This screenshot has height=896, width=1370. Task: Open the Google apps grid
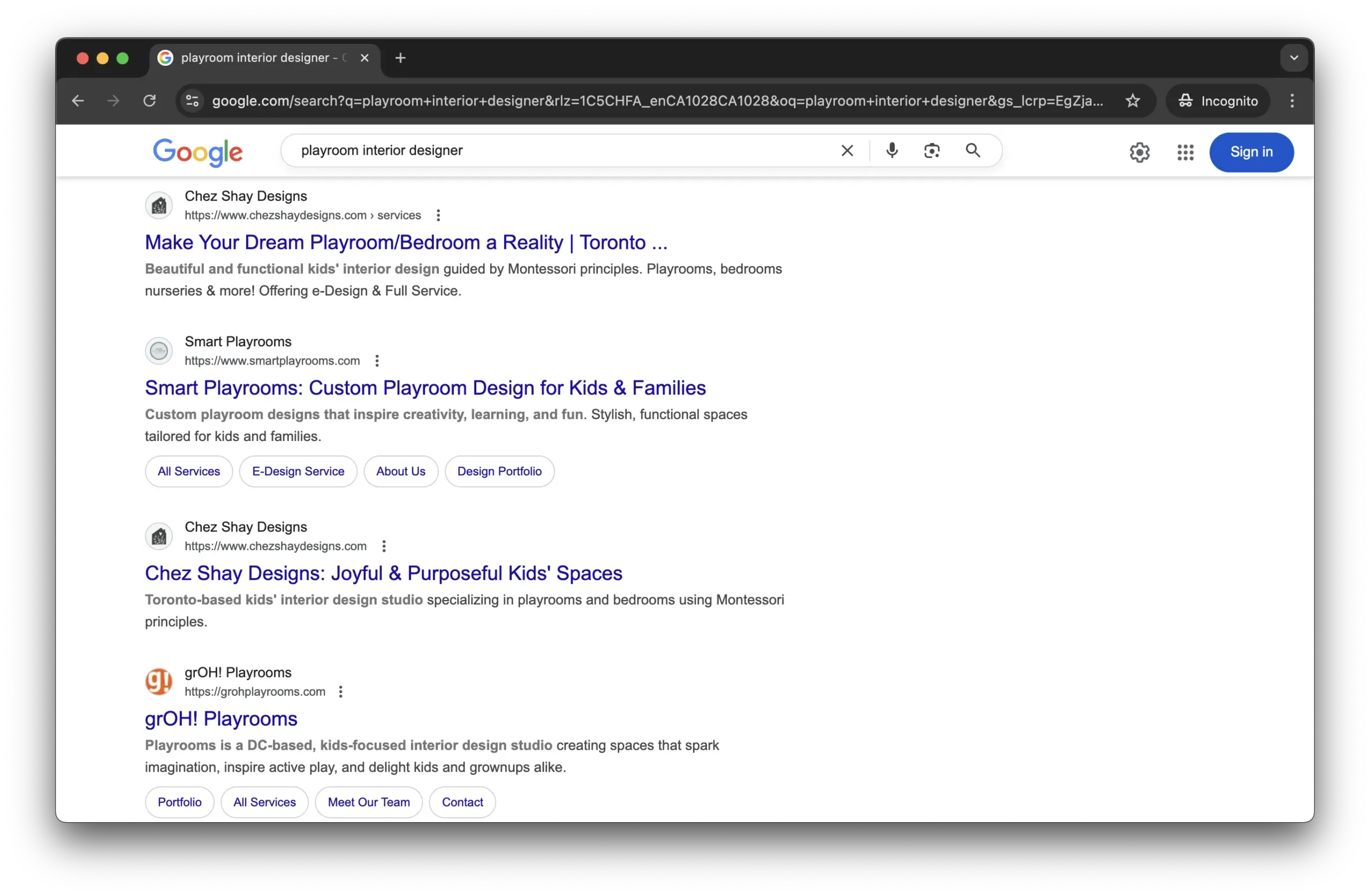[1185, 152]
